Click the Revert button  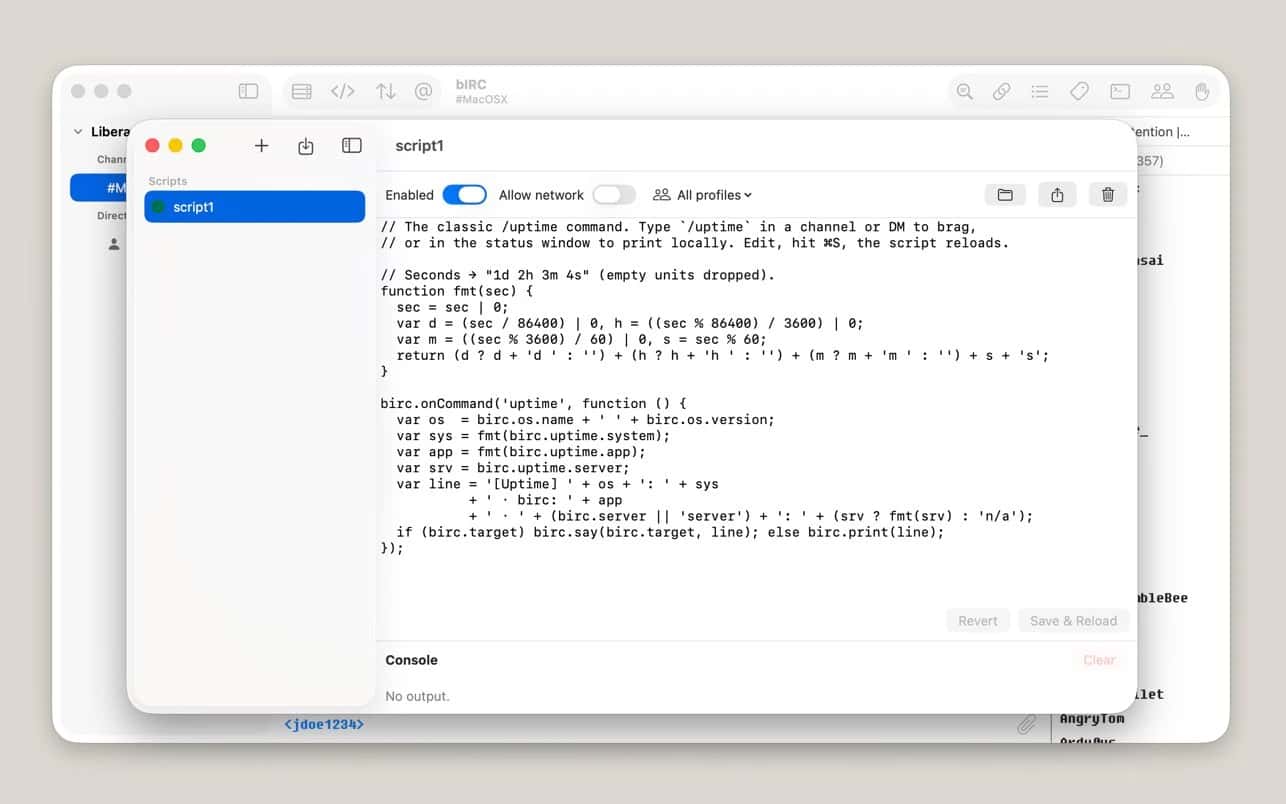click(978, 621)
